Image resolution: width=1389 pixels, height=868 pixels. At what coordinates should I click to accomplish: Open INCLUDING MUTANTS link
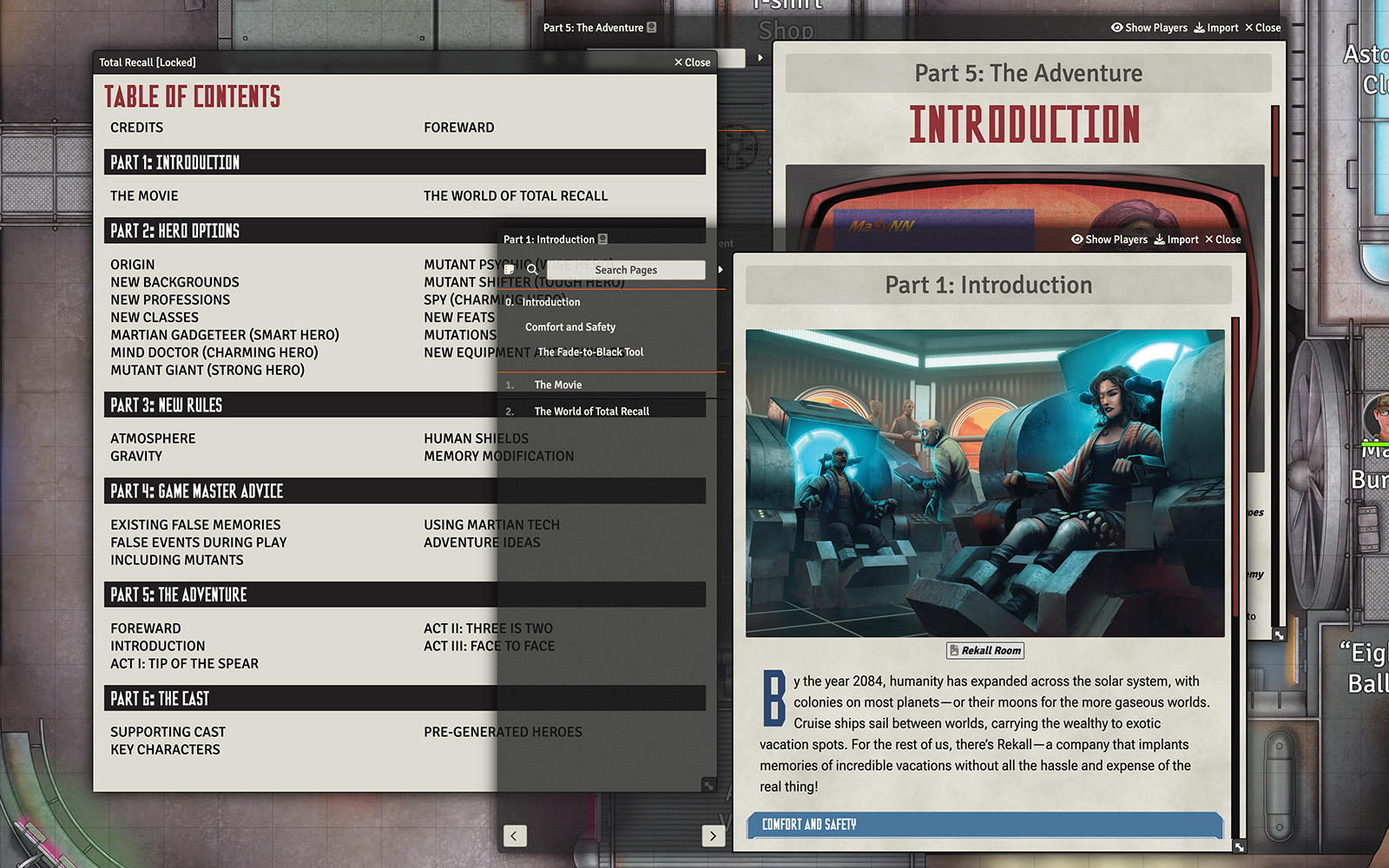click(x=177, y=560)
